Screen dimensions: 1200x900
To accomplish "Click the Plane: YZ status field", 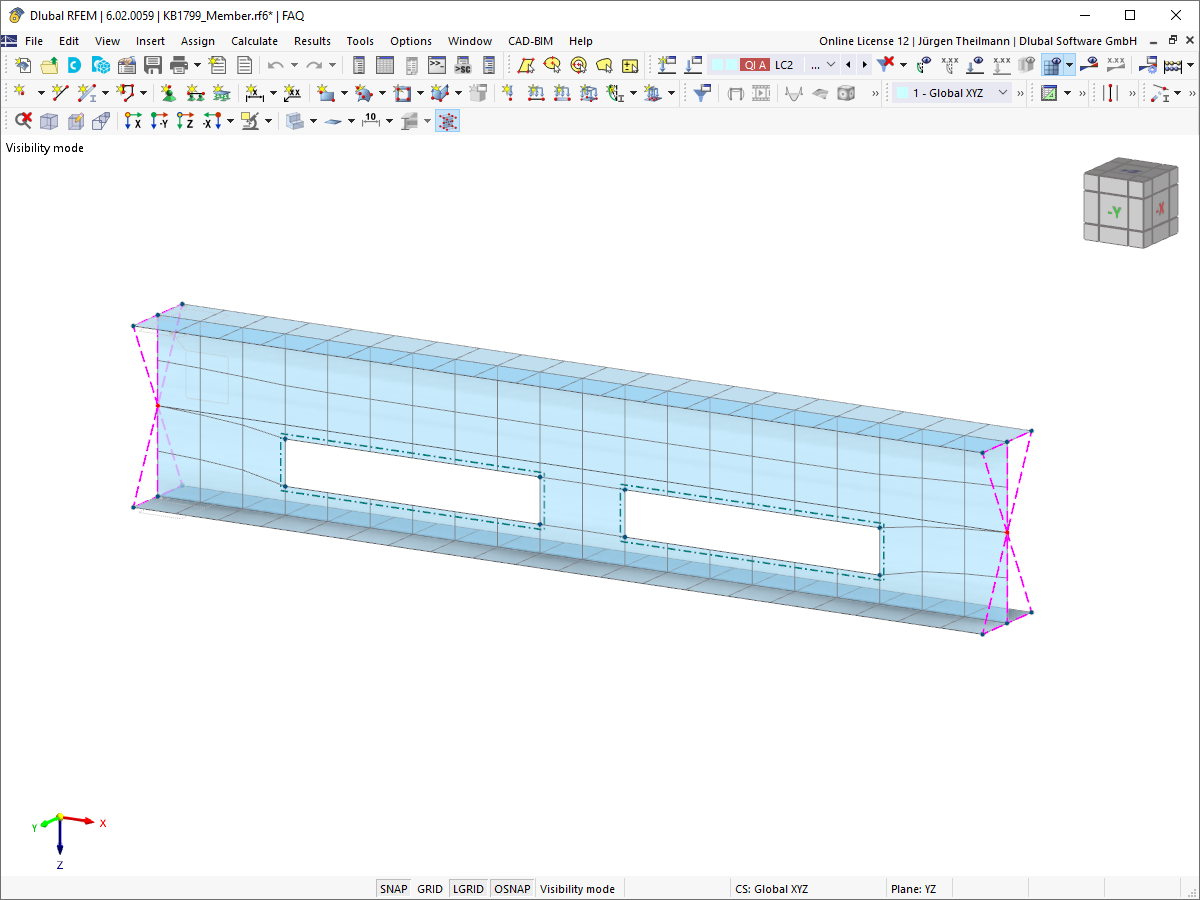I will pos(914,889).
